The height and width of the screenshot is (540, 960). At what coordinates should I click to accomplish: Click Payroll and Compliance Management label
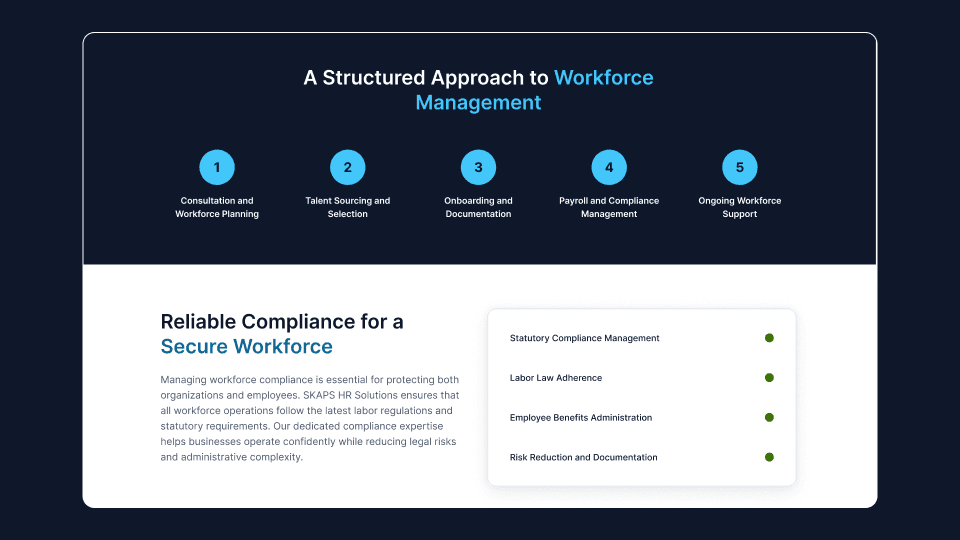coord(609,207)
